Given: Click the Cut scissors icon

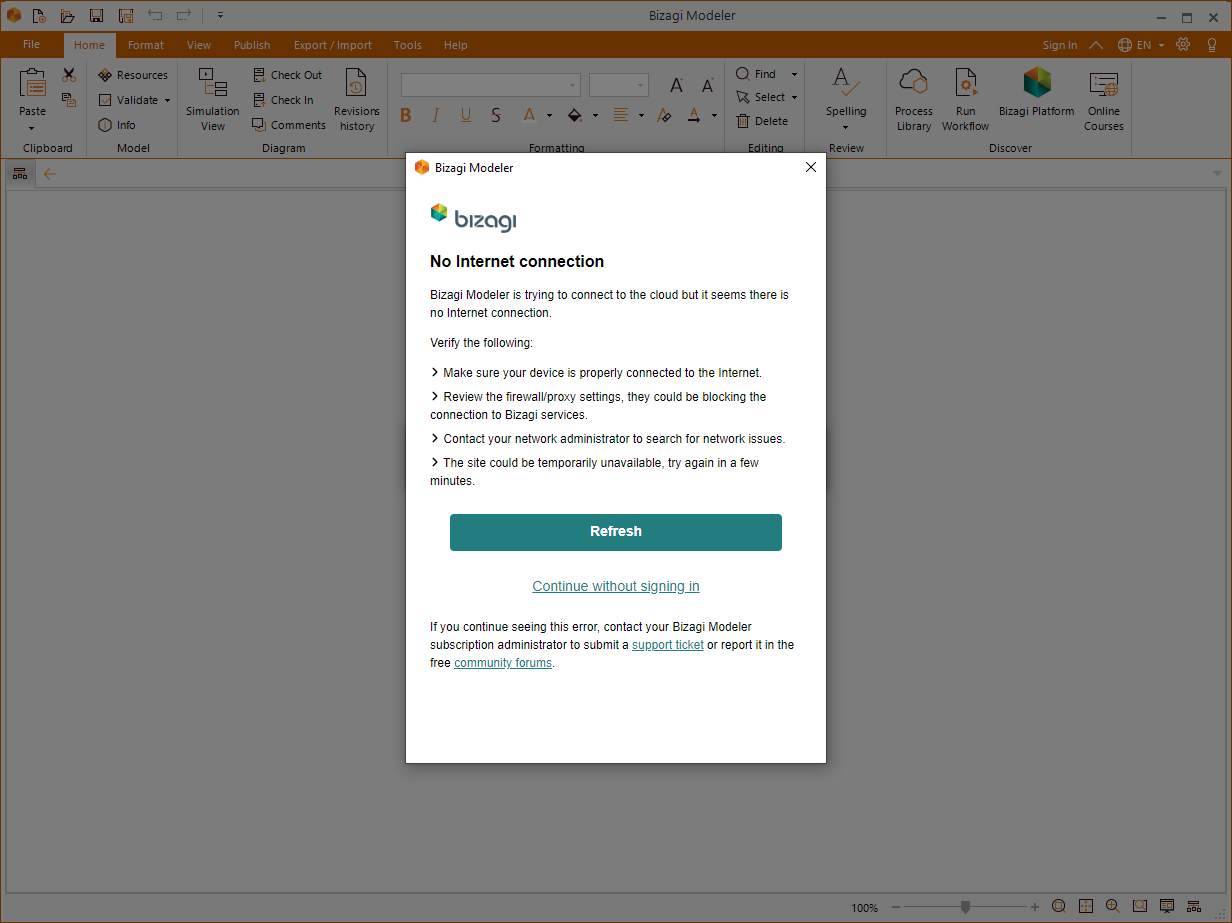Looking at the screenshot, I should pos(69,75).
